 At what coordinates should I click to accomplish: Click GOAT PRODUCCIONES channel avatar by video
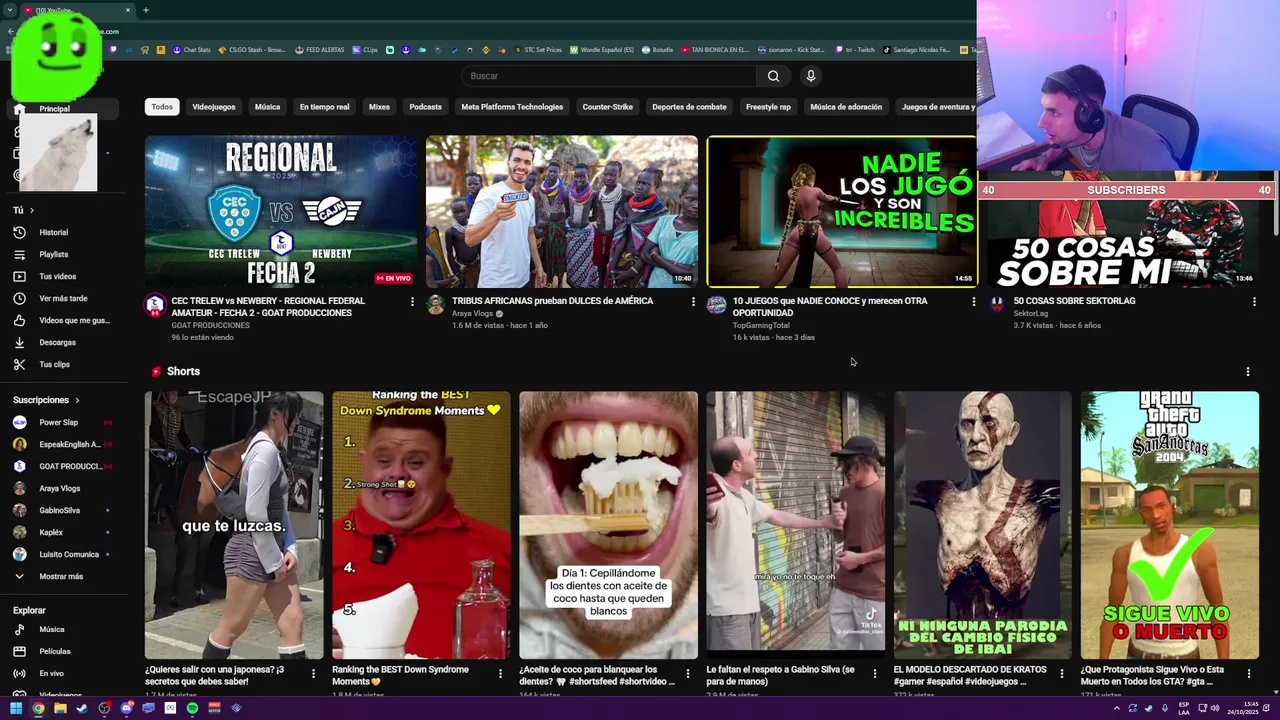155,305
